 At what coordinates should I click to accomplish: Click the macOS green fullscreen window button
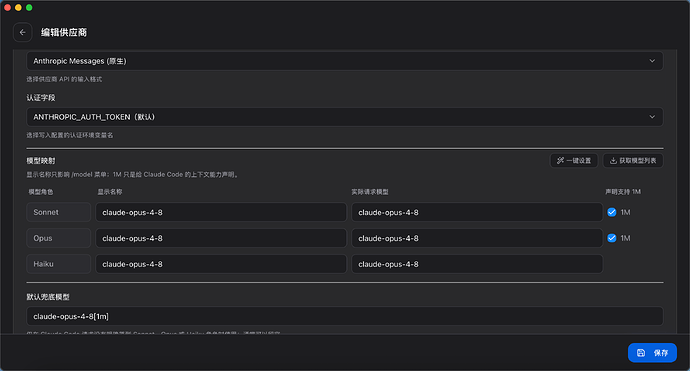[29, 7]
